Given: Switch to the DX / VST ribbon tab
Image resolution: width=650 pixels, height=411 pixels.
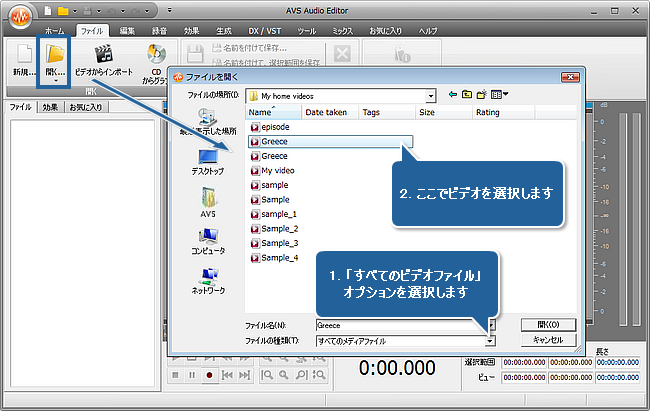Looking at the screenshot, I should point(265,31).
